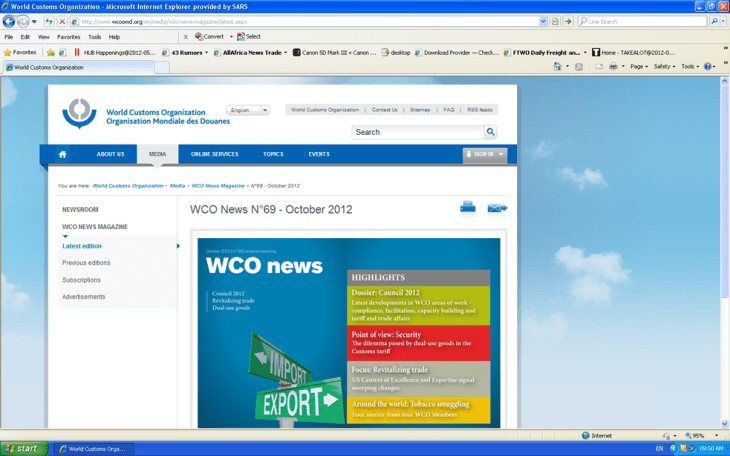
Task: Click the FAQ link
Action: (x=449, y=110)
